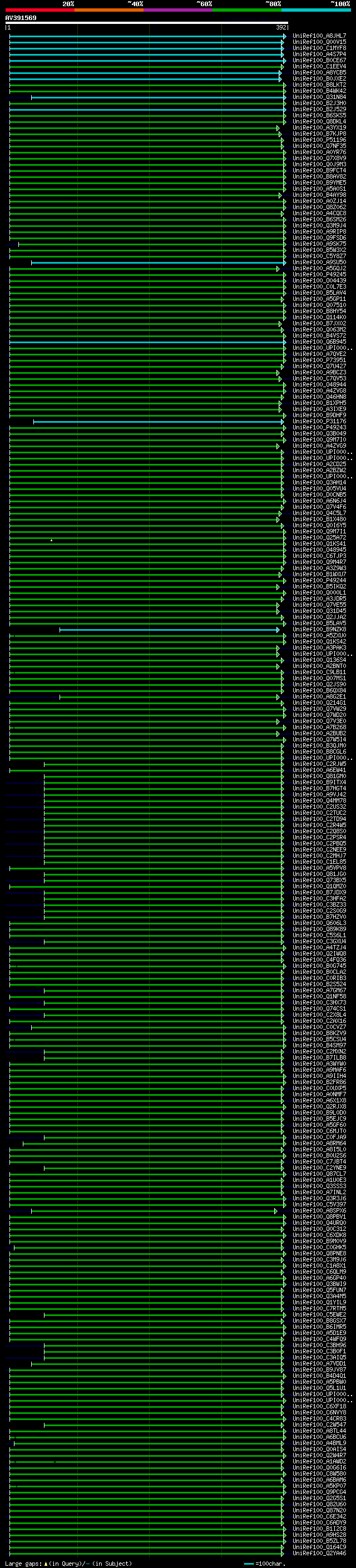This screenshot has height=1568, width=356.
Task: Click the cyan alignment bar of UniRef100_P31176
Action: (158, 422)
